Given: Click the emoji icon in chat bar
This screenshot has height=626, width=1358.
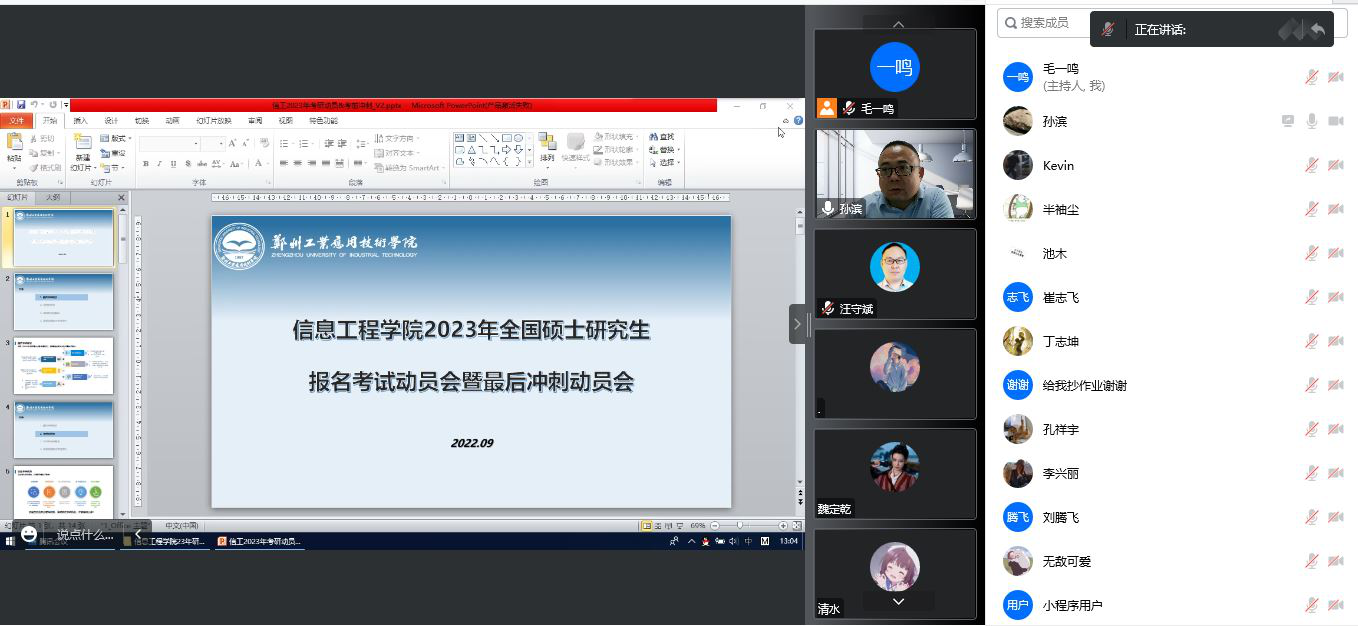Looking at the screenshot, I should [x=29, y=534].
